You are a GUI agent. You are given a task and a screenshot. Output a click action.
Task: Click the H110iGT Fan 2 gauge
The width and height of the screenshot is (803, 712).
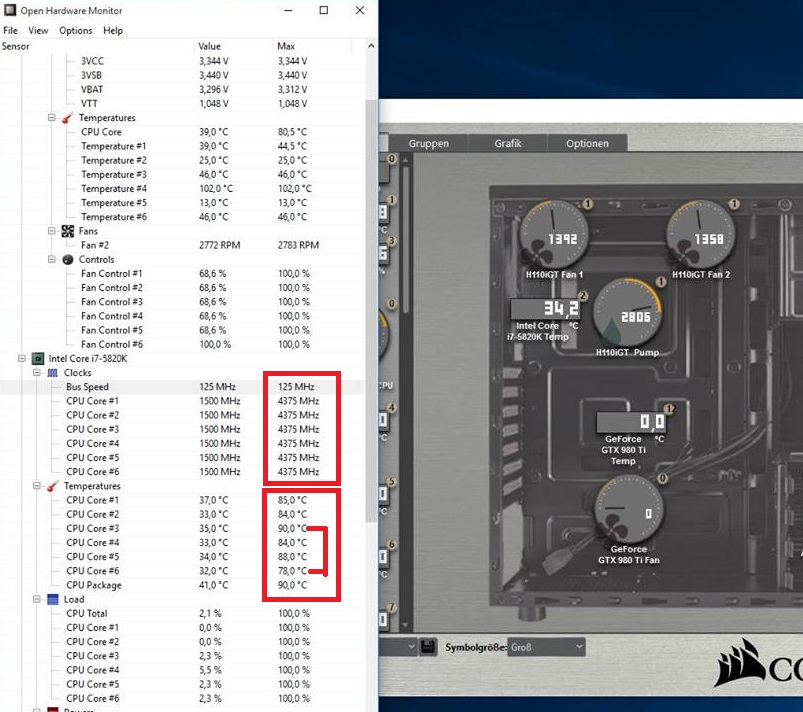[x=700, y=234]
